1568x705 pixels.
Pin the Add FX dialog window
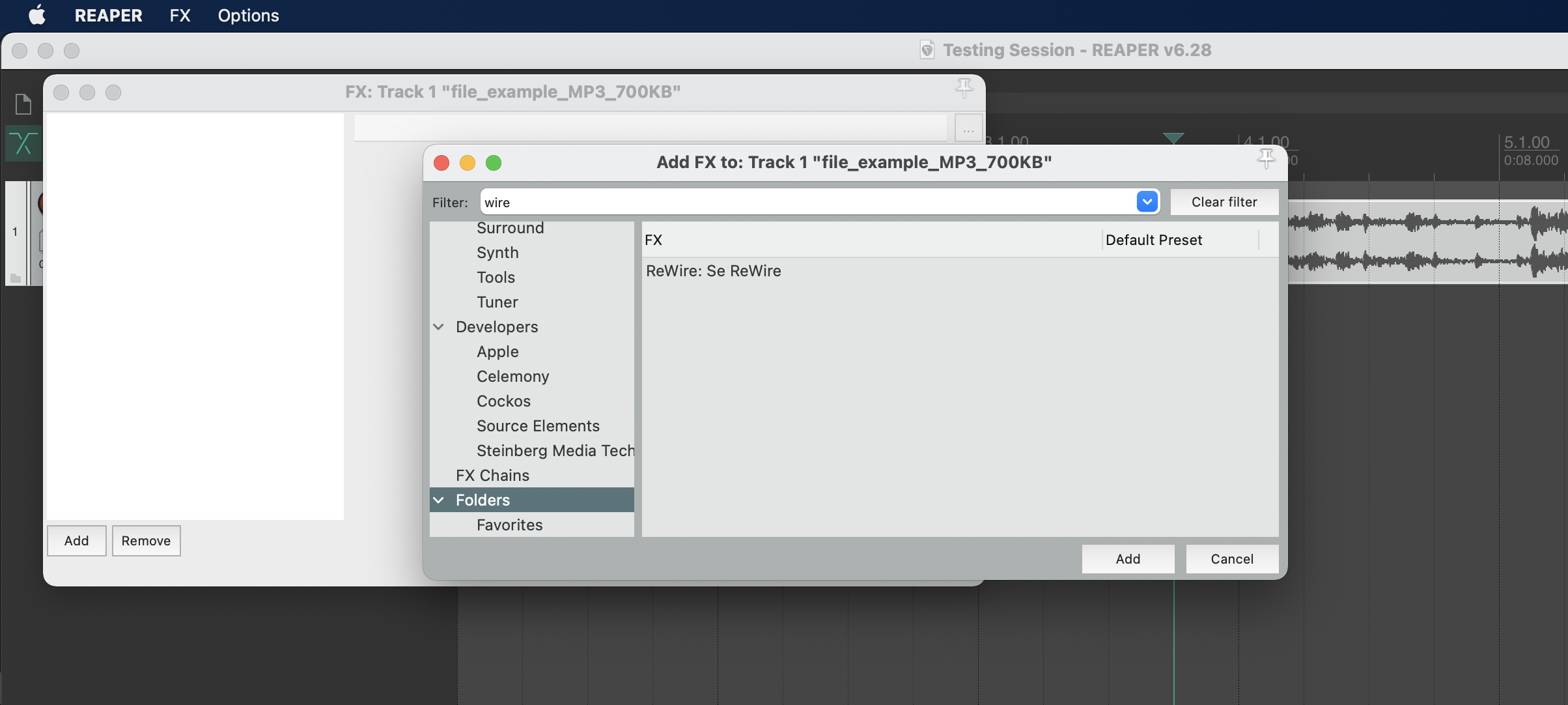pyautogui.click(x=1266, y=158)
